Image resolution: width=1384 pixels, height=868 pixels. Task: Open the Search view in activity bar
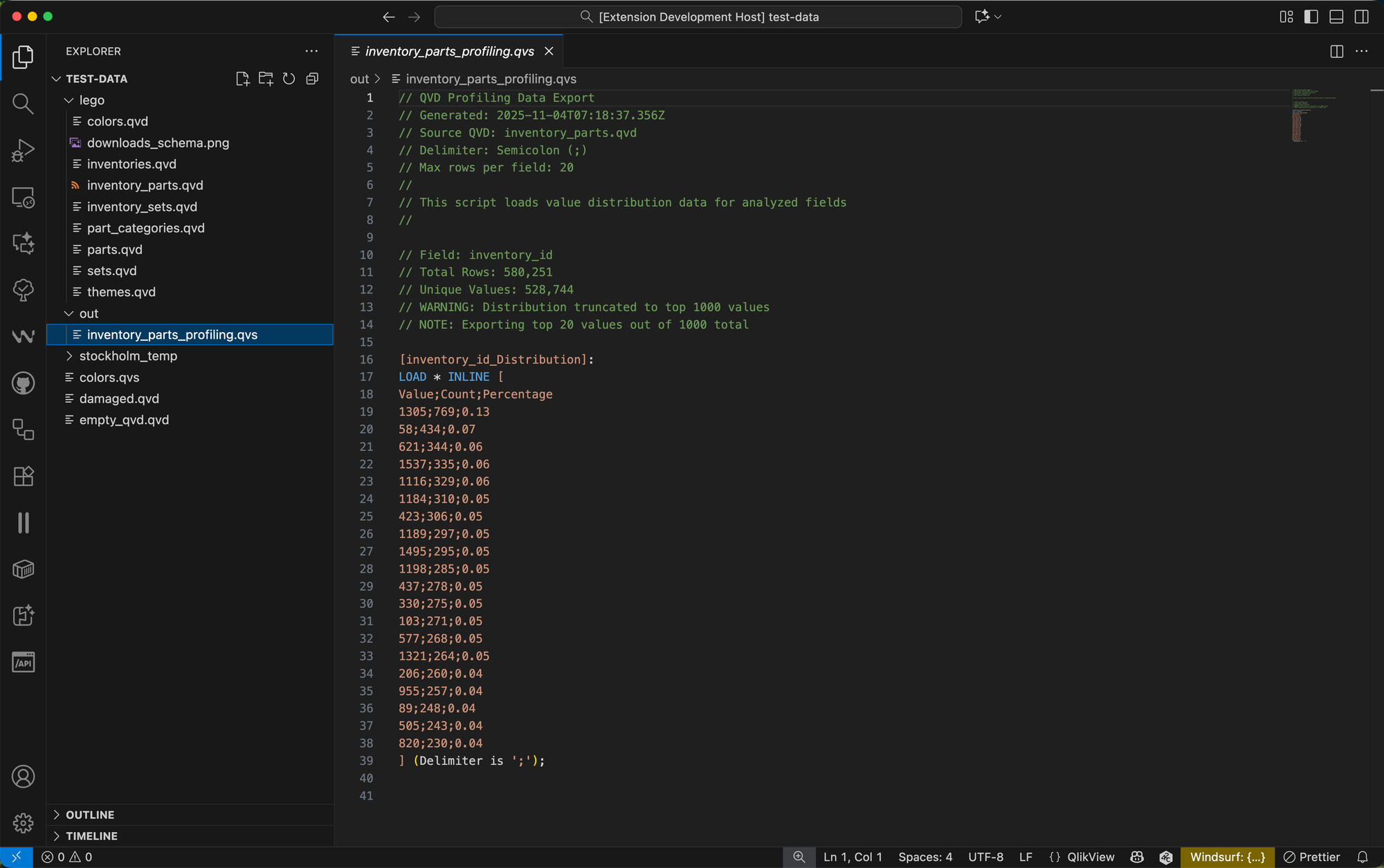pyautogui.click(x=23, y=104)
